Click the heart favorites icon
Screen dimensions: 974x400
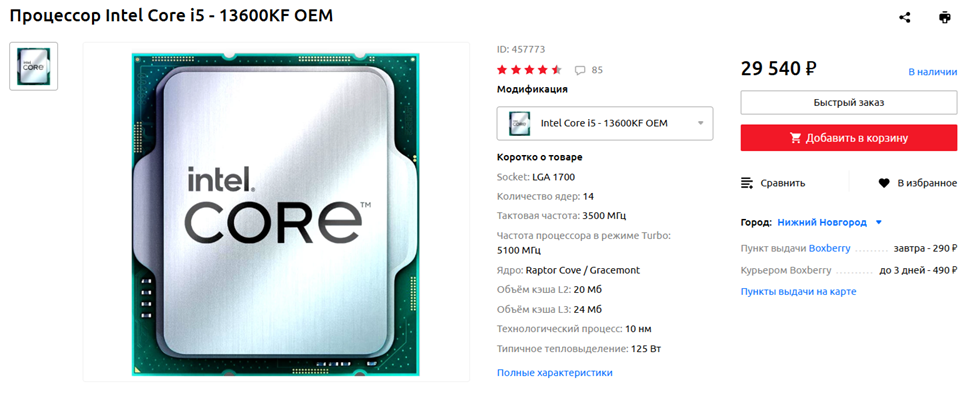(884, 183)
